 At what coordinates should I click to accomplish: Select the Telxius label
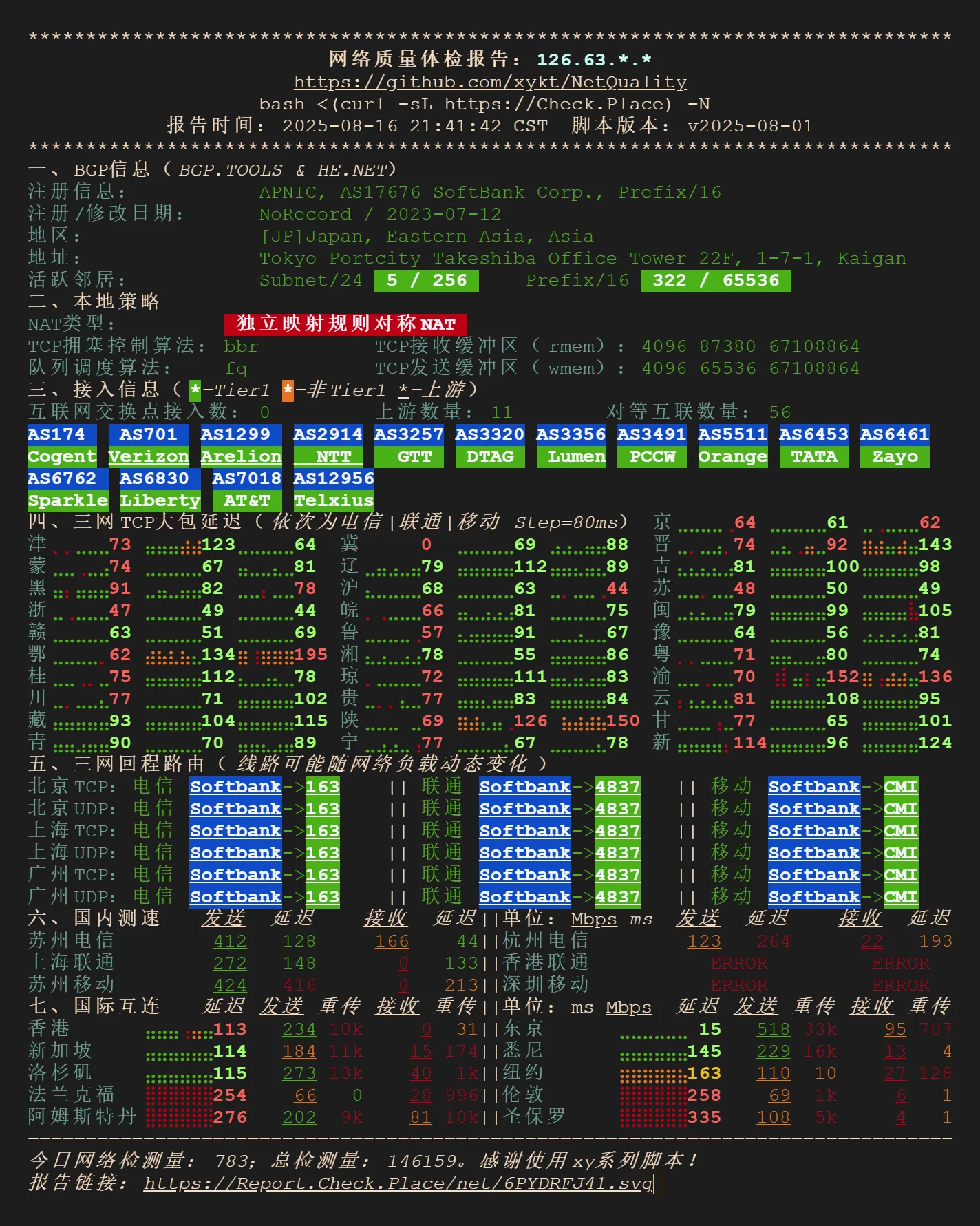[x=334, y=500]
